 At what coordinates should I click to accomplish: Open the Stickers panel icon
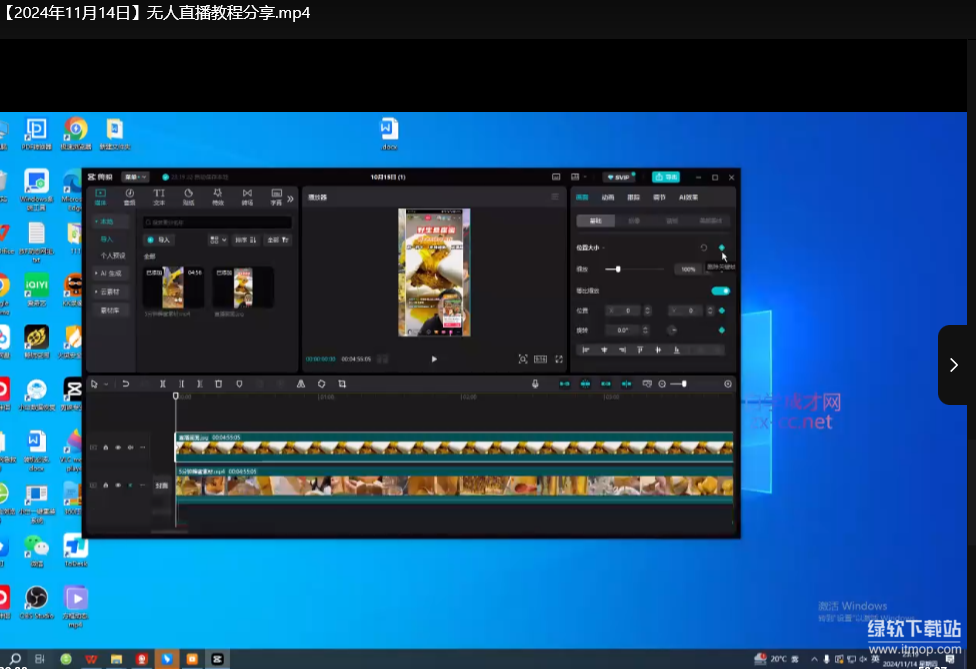[189, 197]
